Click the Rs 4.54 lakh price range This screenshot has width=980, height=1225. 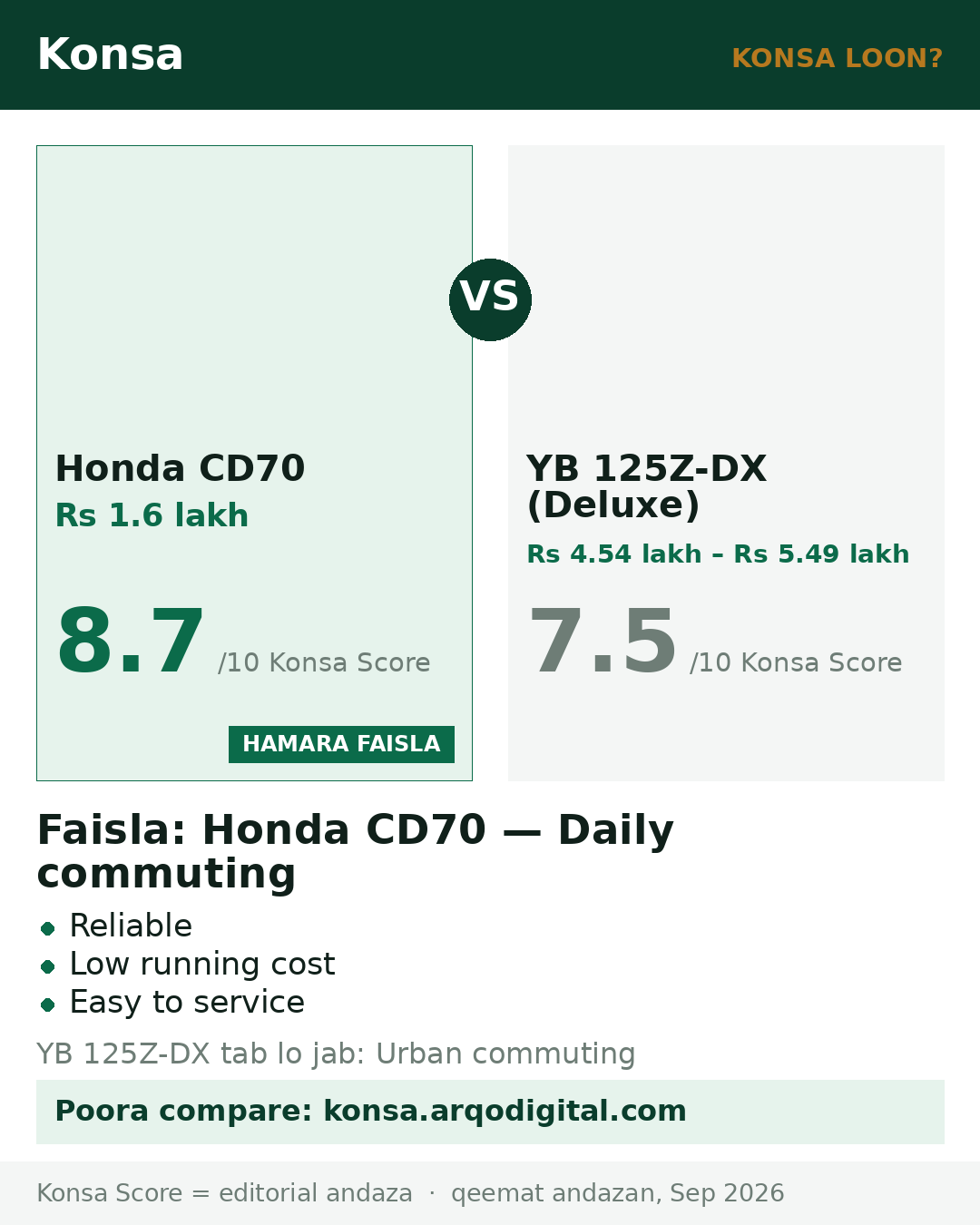tap(718, 554)
